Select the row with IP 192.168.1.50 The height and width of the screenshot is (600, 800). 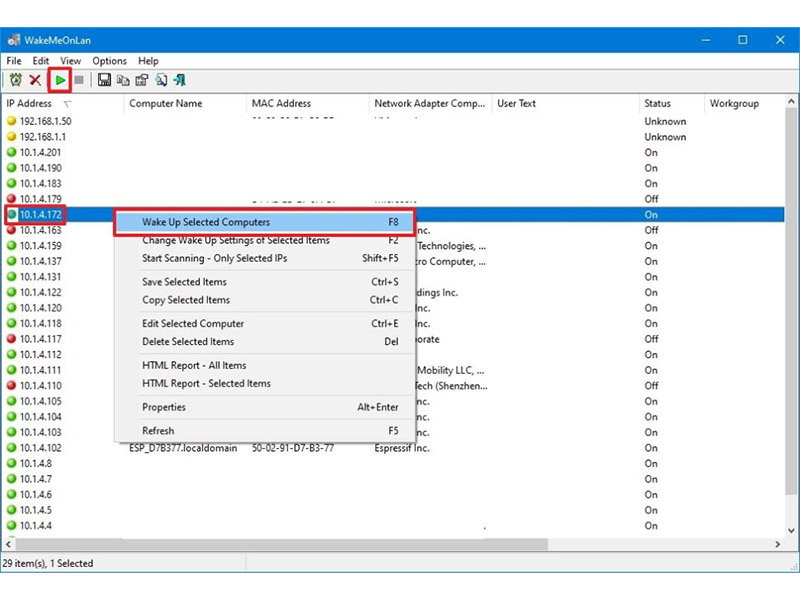click(x=393, y=121)
